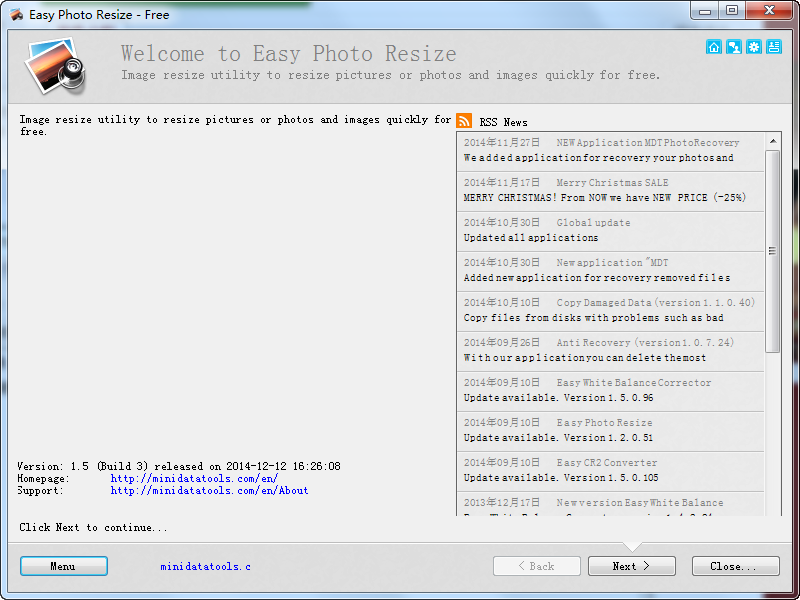Open the Menu button
800x600 pixels.
[64, 566]
